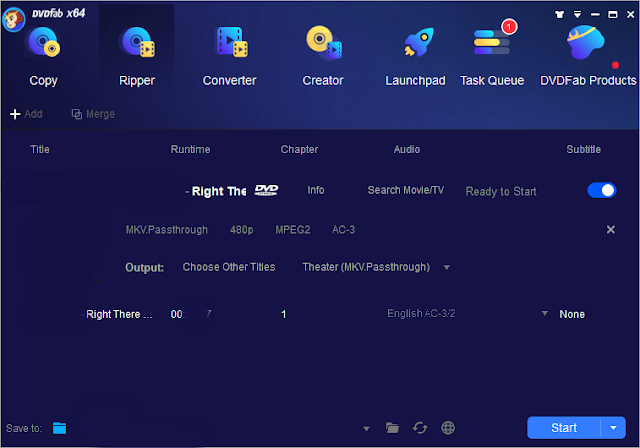640x448 pixels.
Task: Open the Task Queue
Action: (492, 56)
